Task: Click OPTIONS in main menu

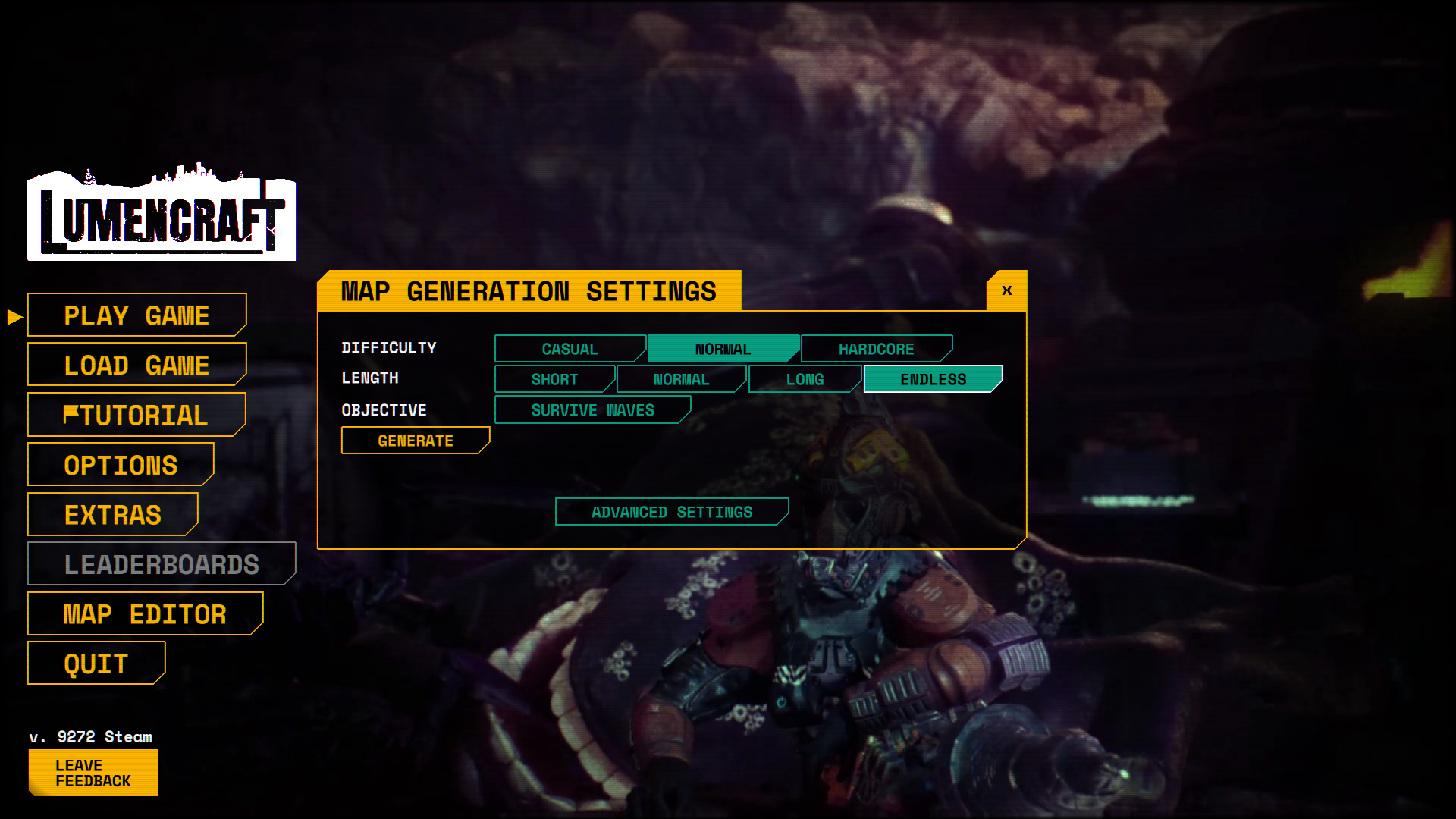Action: [x=120, y=464]
